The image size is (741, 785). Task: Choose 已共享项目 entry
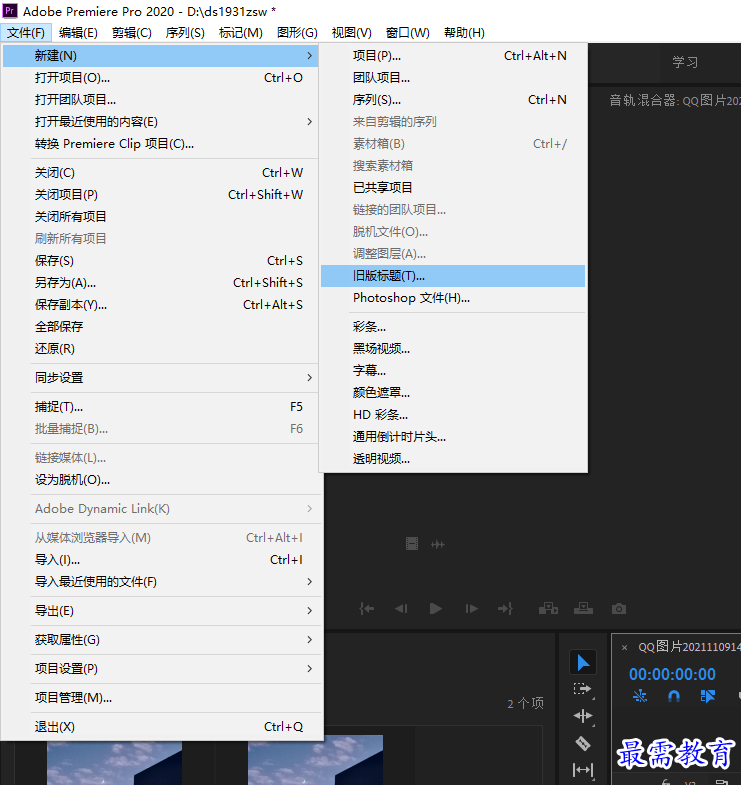point(453,188)
